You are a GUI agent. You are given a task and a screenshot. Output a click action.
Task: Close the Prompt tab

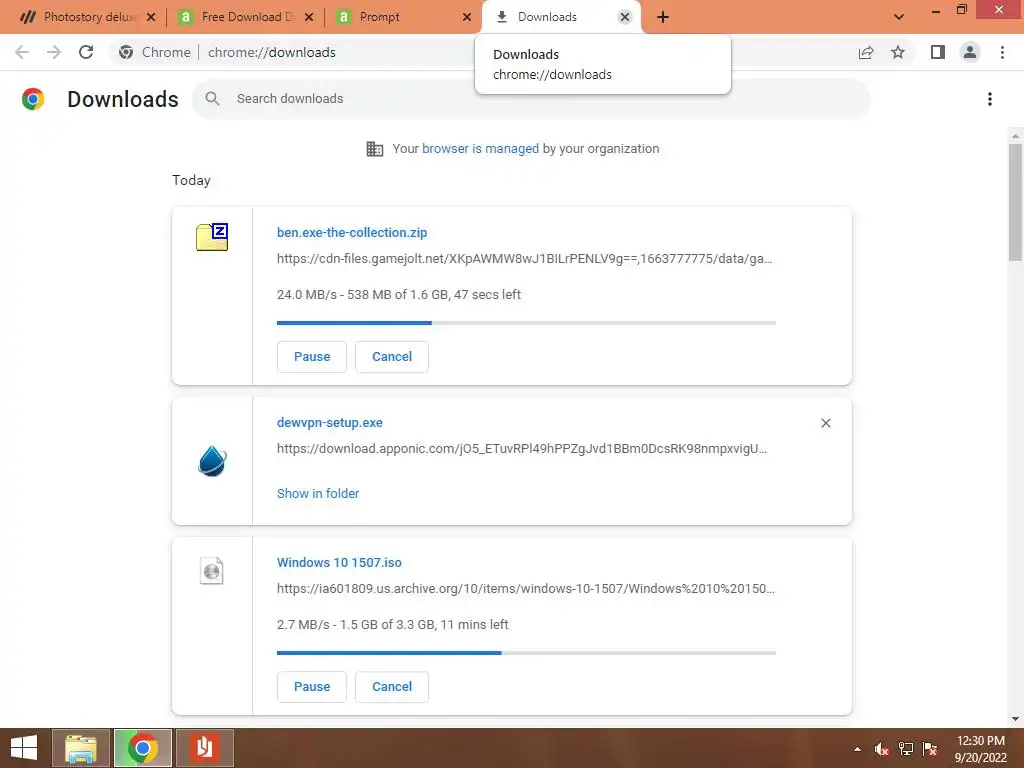467,17
